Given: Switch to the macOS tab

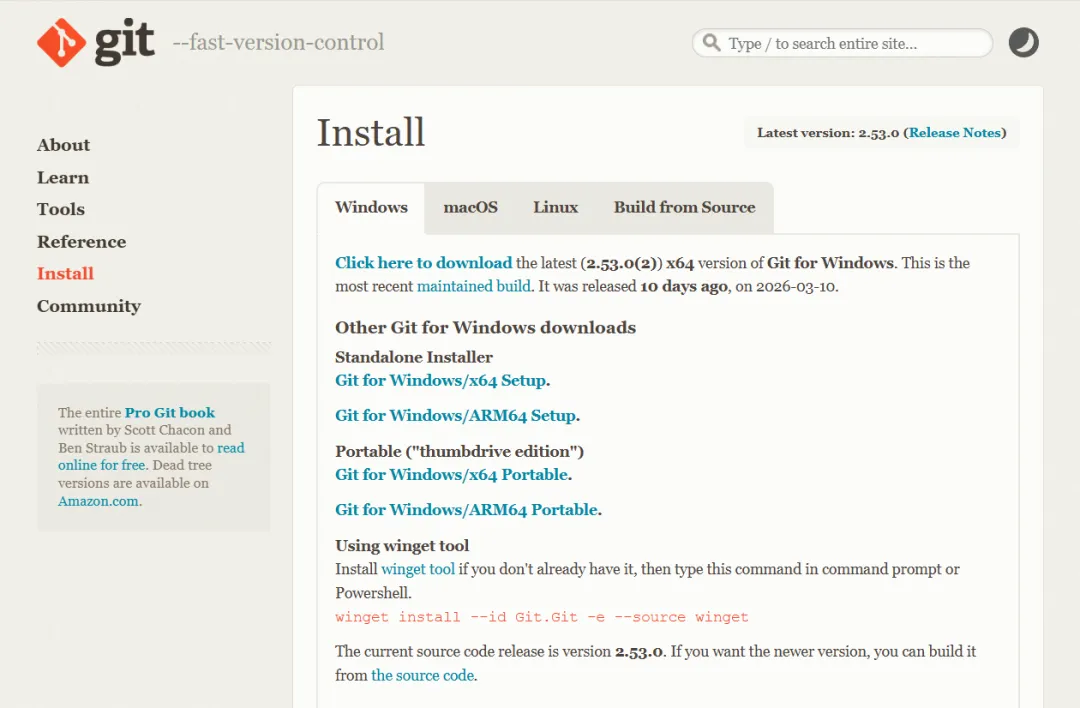Looking at the screenshot, I should [x=470, y=207].
